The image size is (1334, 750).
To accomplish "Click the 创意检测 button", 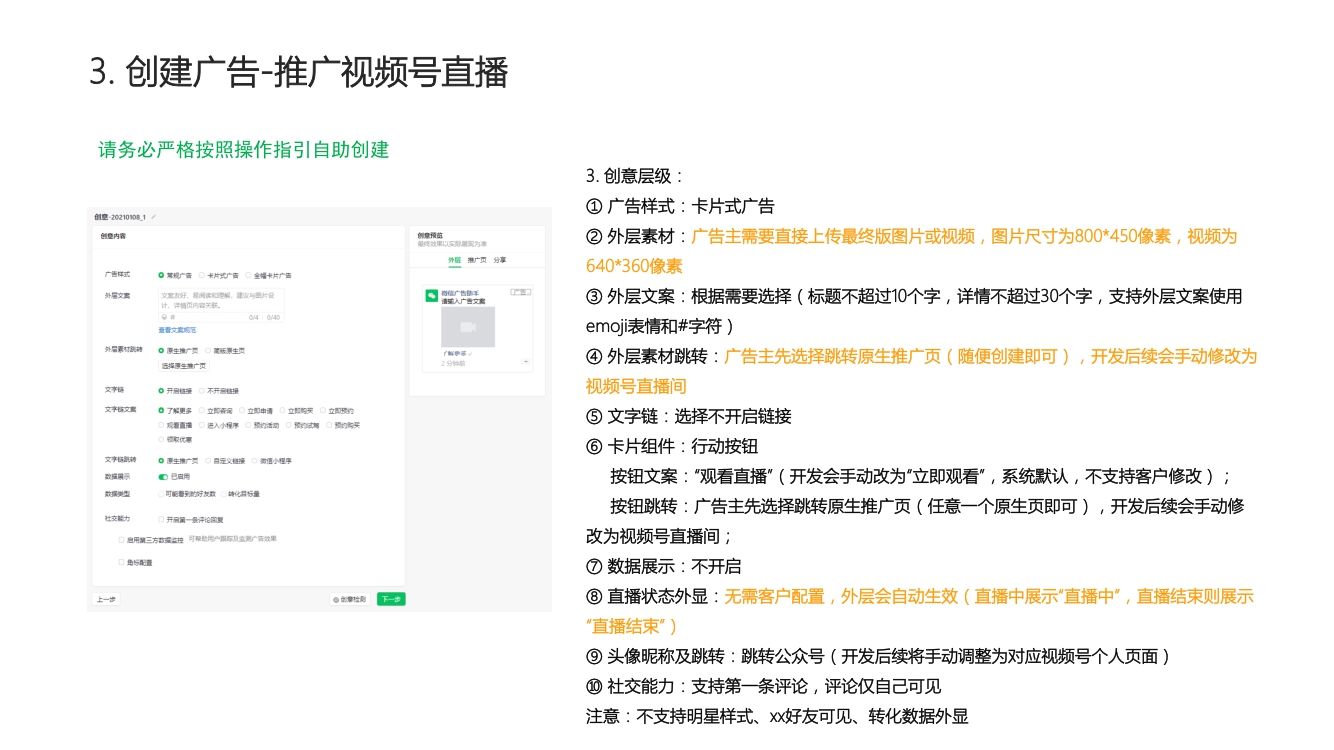I will [x=349, y=600].
